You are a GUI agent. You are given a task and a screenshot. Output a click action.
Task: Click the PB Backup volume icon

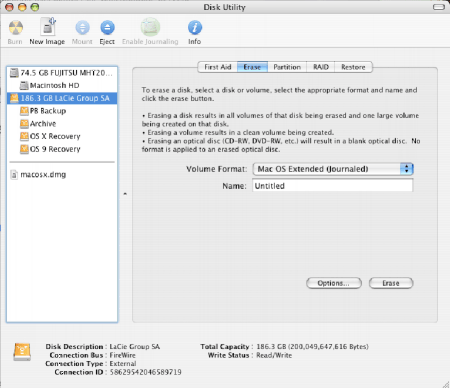24,111
